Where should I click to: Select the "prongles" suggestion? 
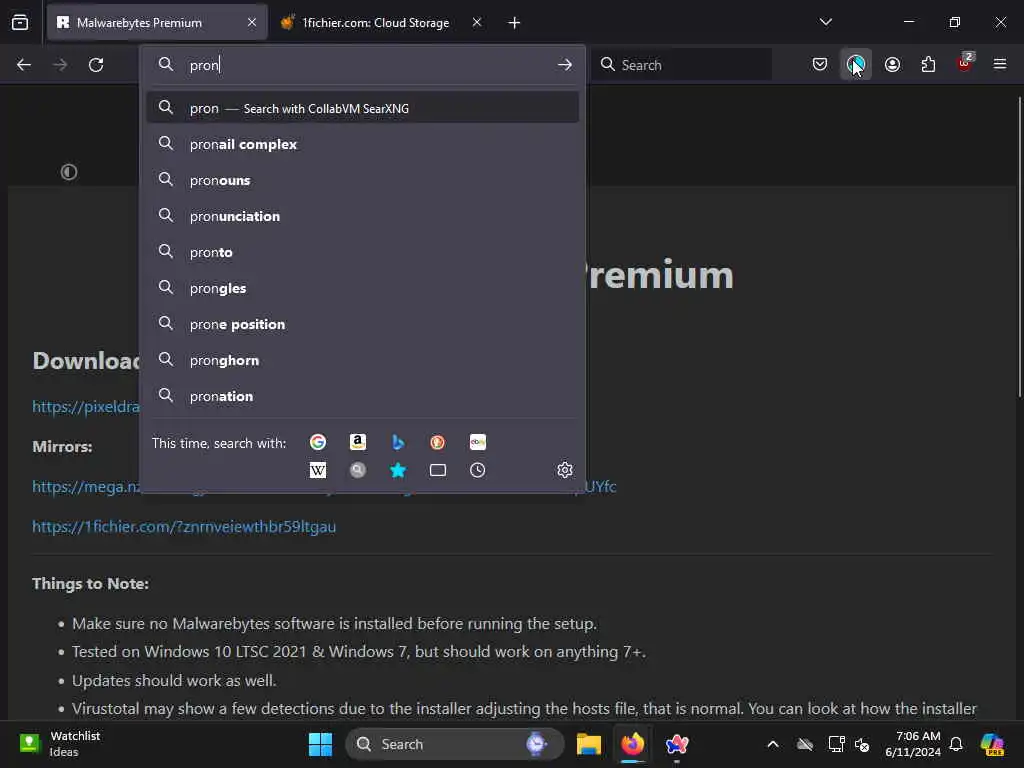(x=362, y=288)
